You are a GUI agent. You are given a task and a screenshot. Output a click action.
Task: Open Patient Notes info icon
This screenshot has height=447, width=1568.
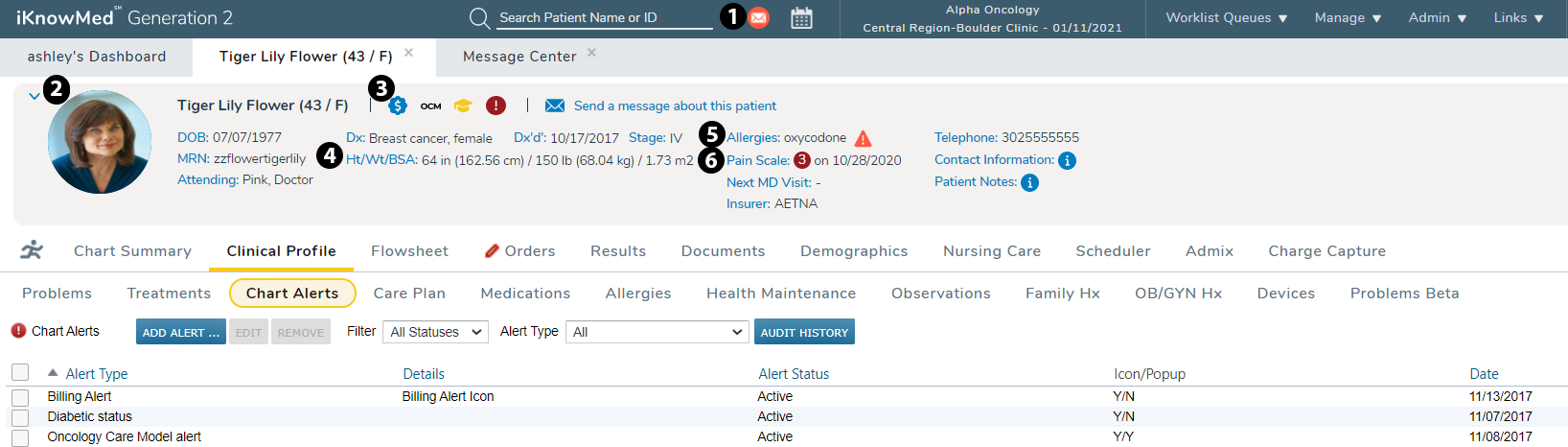(x=1029, y=182)
